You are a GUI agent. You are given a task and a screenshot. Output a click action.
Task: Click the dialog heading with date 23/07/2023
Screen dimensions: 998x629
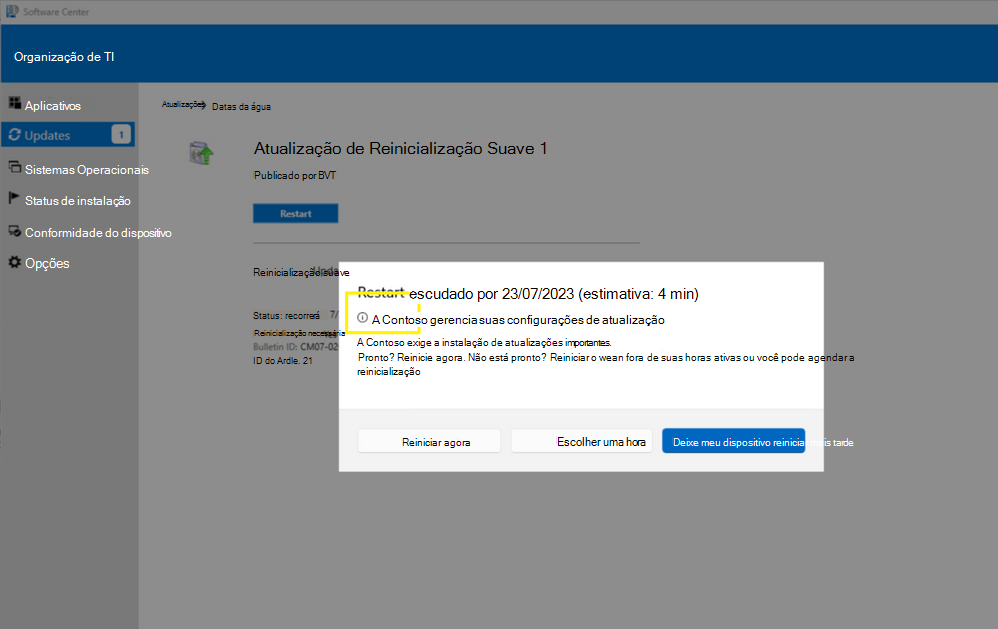[x=528, y=293]
